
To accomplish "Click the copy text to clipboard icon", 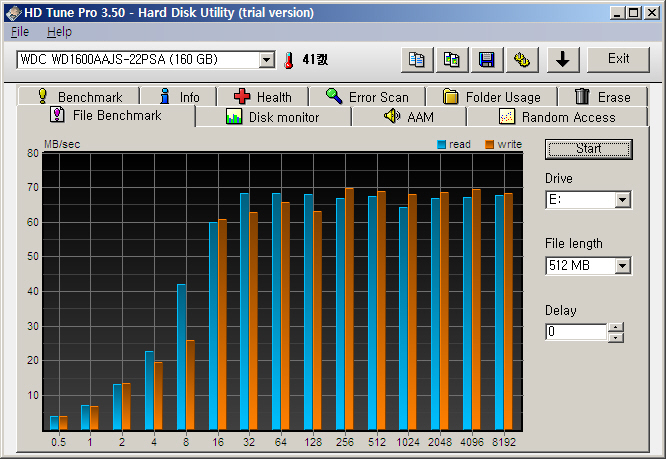I will point(417,59).
